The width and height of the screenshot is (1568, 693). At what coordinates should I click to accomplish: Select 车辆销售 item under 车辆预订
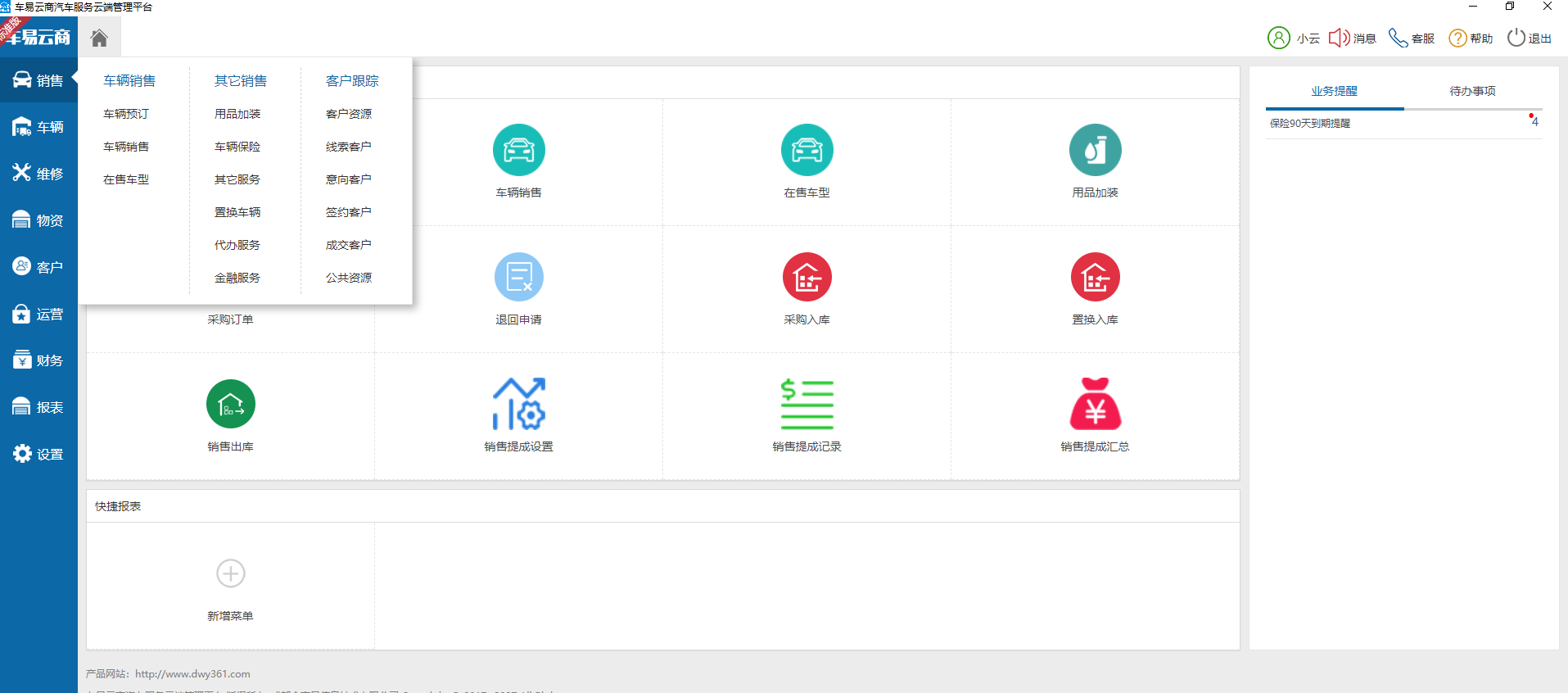pos(126,147)
